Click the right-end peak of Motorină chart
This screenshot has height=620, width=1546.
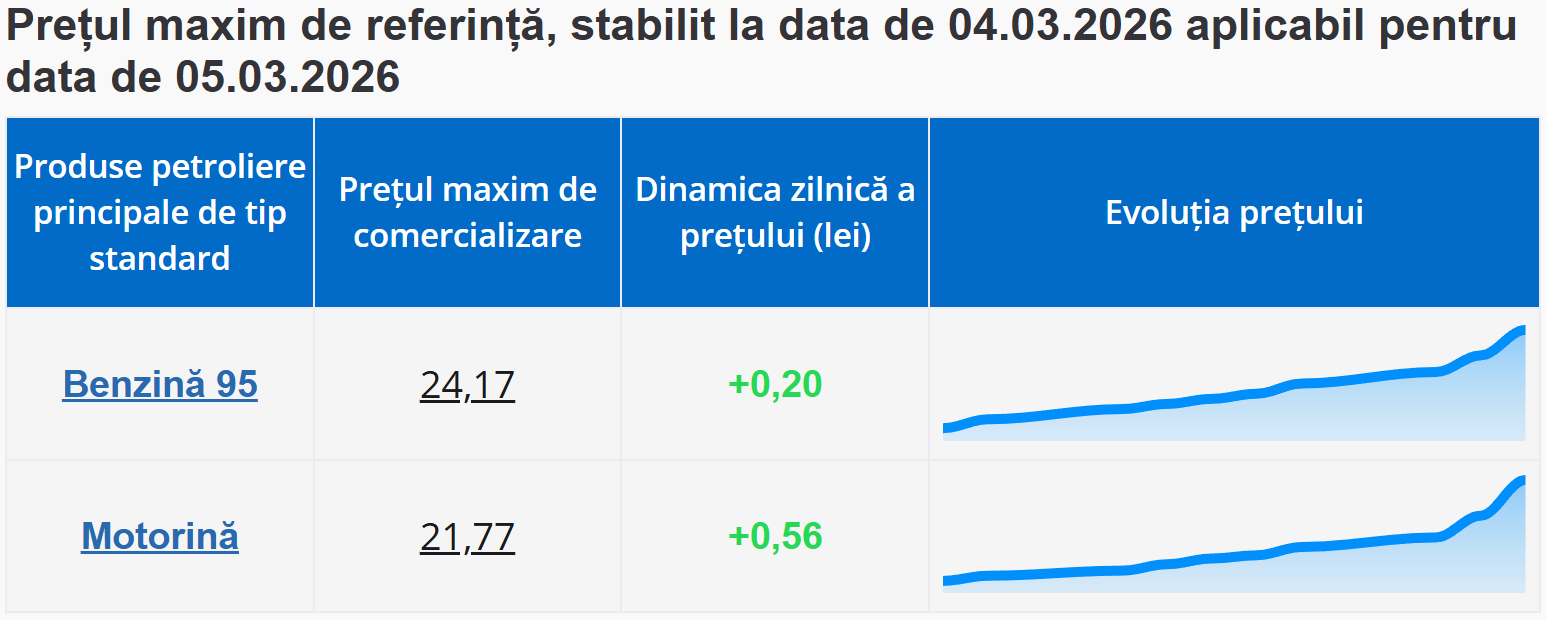coord(1521,481)
